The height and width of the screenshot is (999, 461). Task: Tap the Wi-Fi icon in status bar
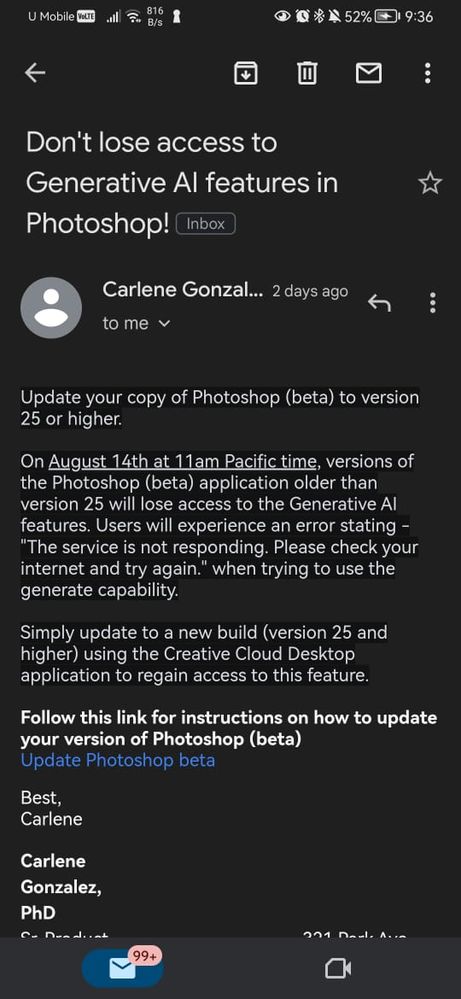coord(132,18)
